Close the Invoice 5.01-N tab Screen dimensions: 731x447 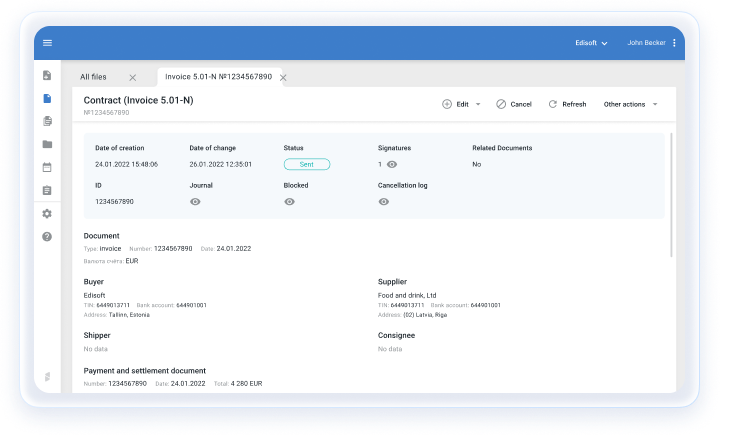tap(283, 77)
